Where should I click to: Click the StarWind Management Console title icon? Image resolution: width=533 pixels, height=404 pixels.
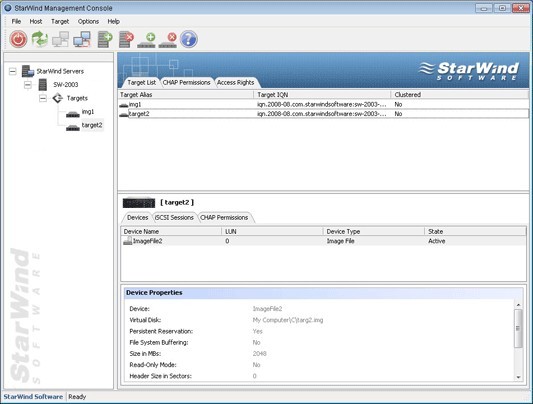[7, 8]
